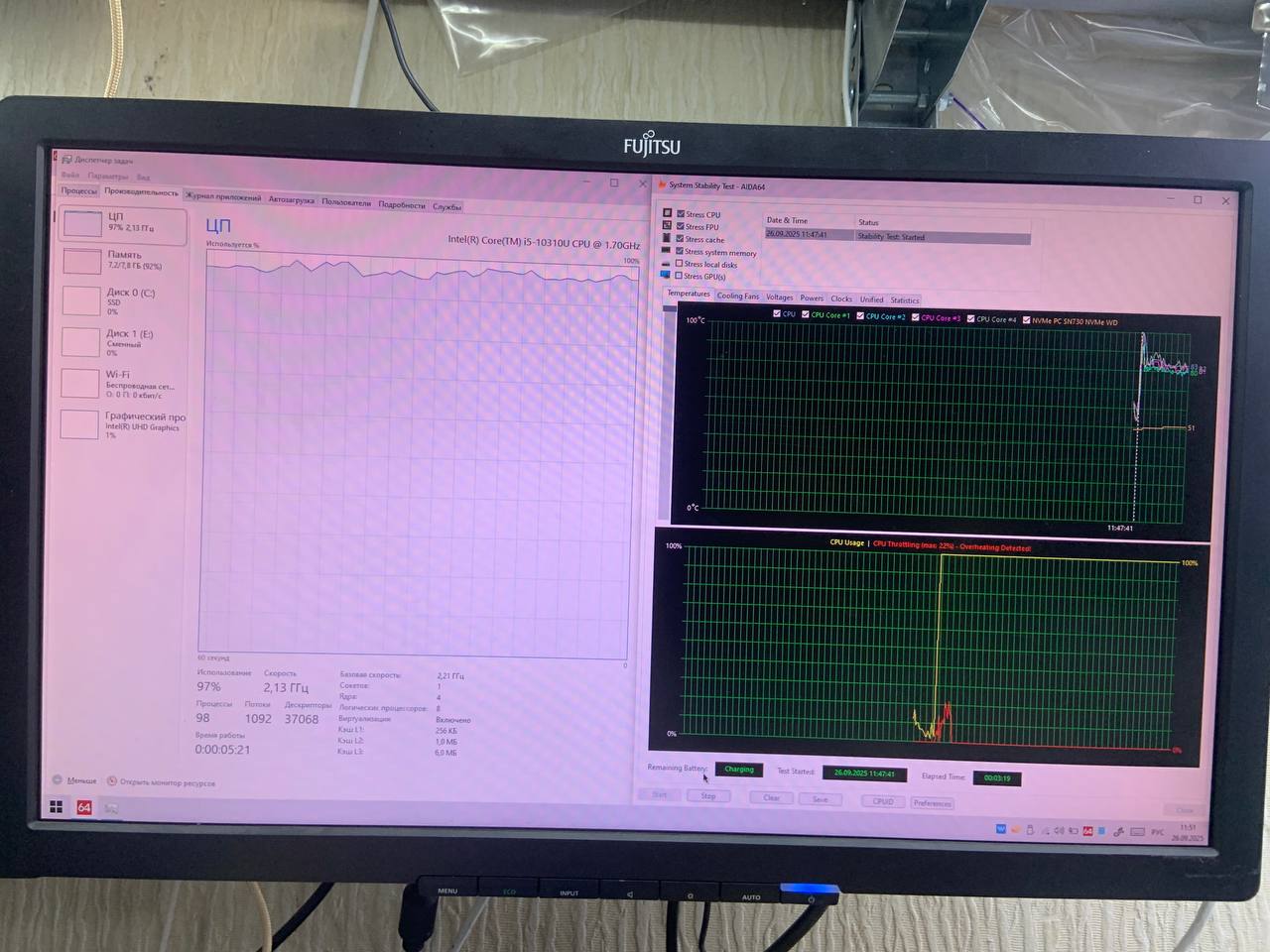Screen dimensions: 1270x952
Task: Click the red AIDA64 tray icon
Action: click(1087, 830)
